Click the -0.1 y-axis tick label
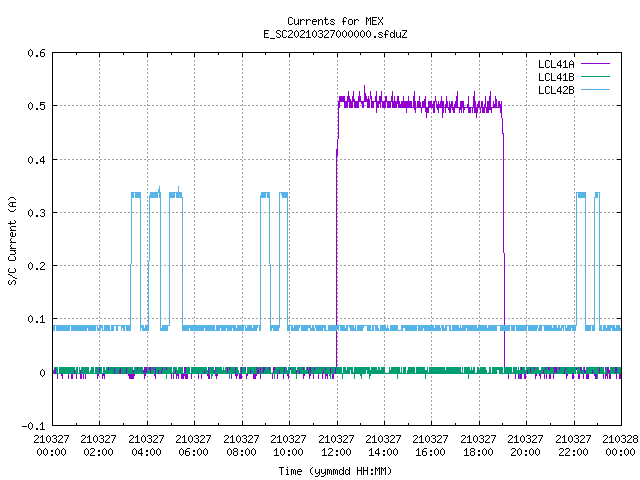 pyautogui.click(x=33, y=426)
